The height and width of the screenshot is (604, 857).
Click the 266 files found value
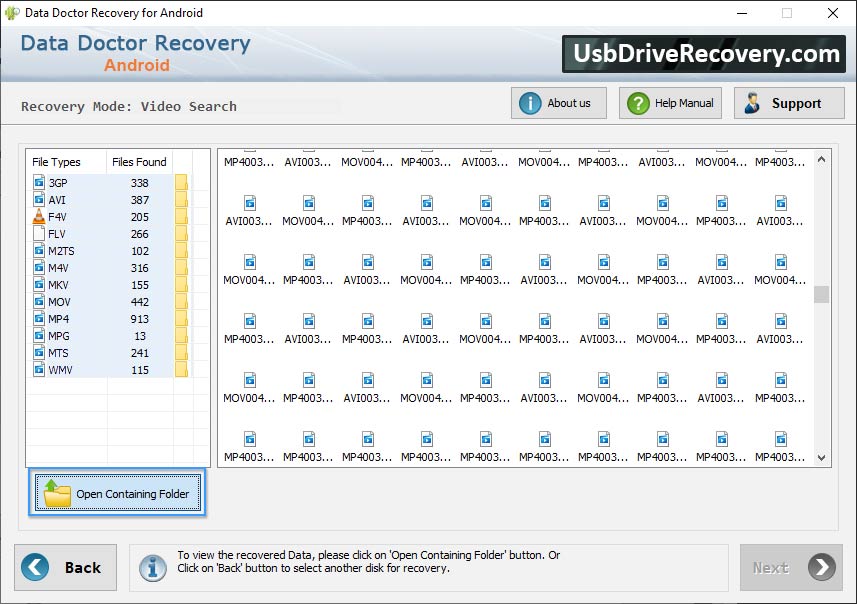139,234
